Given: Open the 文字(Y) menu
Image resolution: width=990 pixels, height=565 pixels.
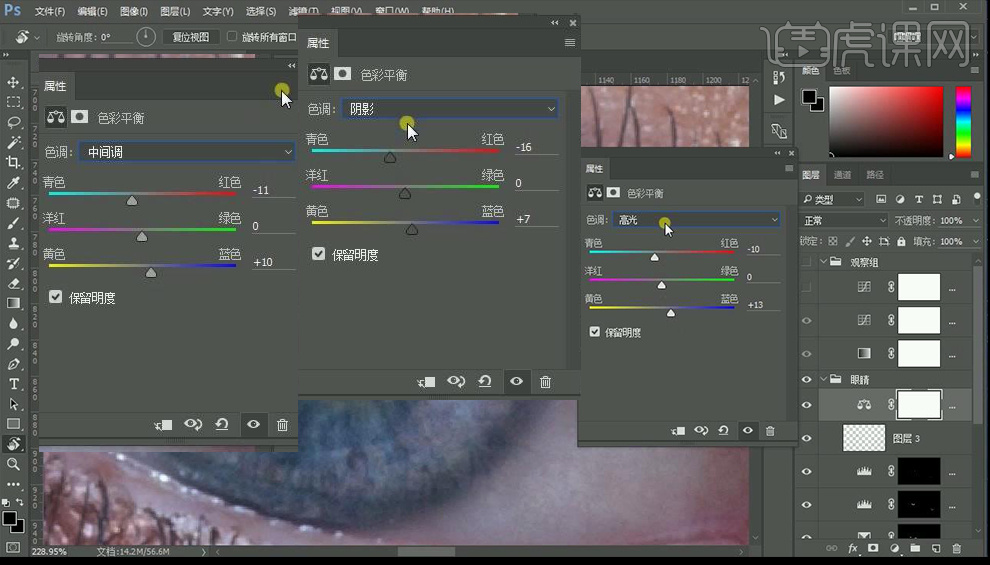Looking at the screenshot, I should coord(218,11).
